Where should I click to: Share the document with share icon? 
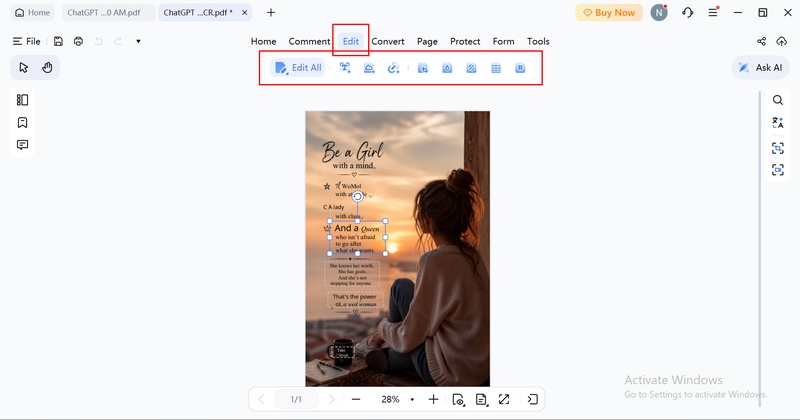point(761,41)
